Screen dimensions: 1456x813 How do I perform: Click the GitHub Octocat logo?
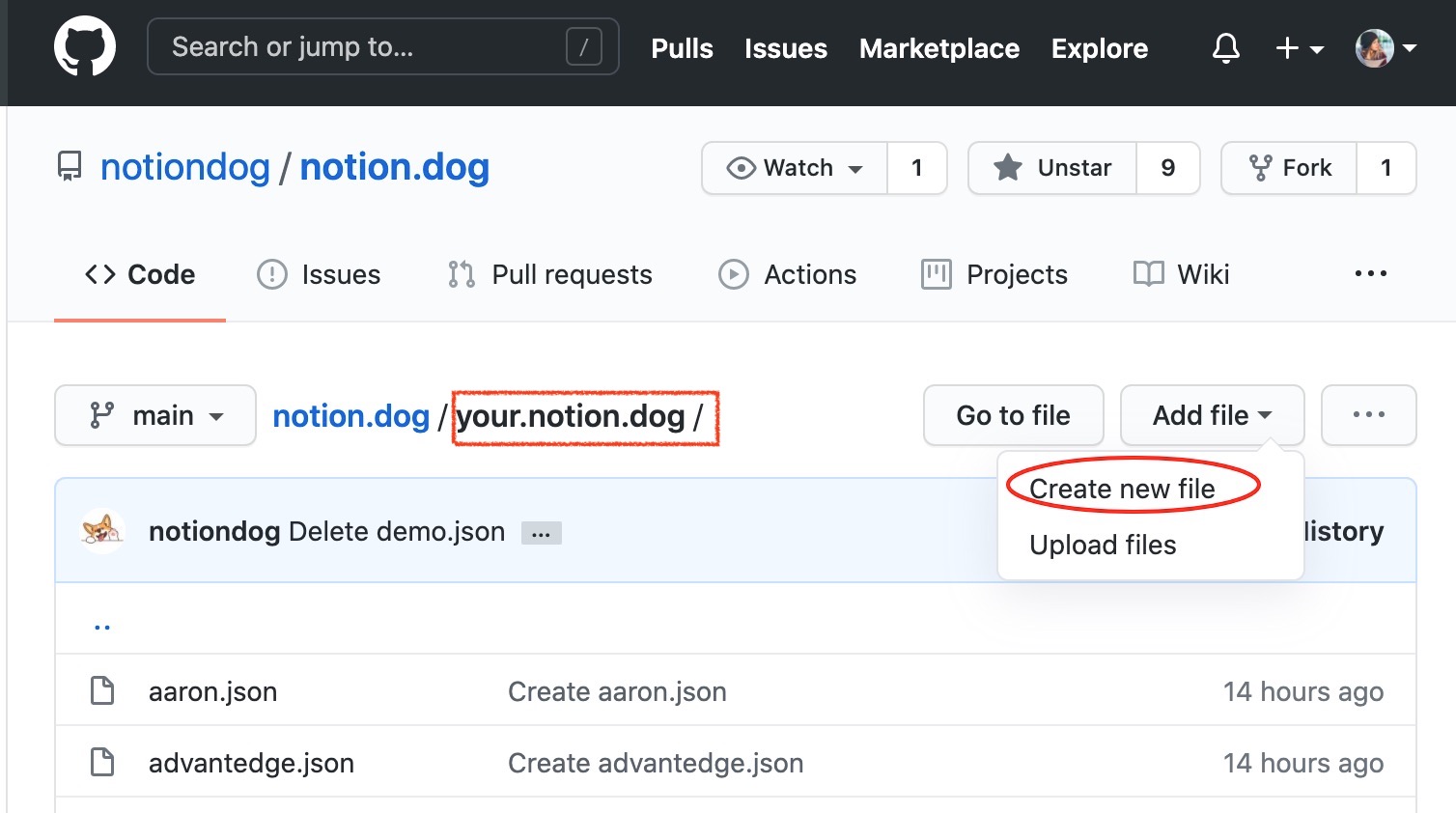tap(85, 46)
